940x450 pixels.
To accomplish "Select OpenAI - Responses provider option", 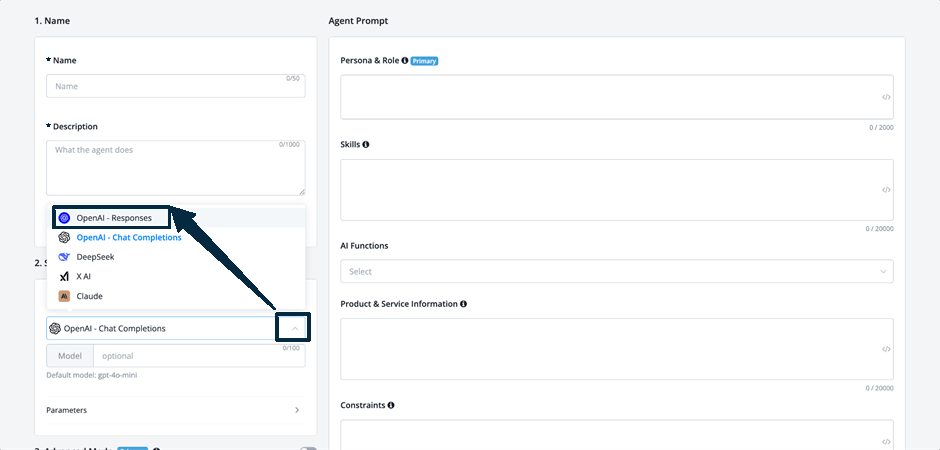I will coord(176,218).
